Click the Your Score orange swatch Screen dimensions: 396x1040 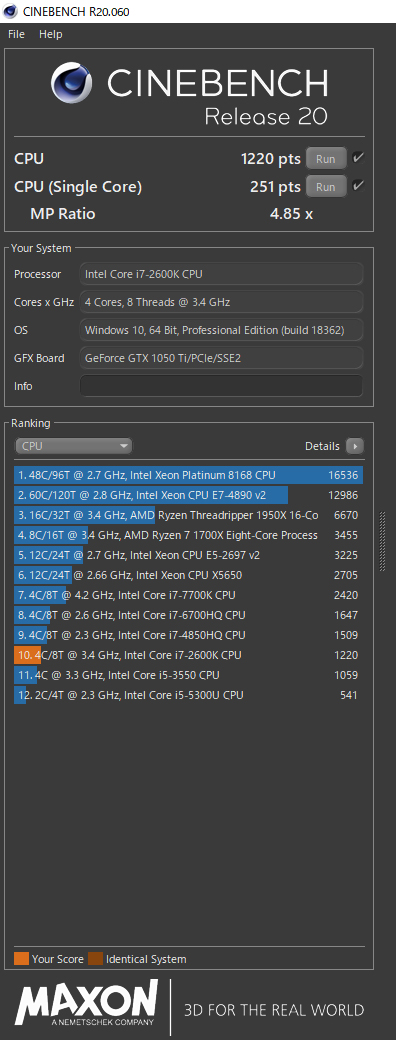(x=21, y=958)
